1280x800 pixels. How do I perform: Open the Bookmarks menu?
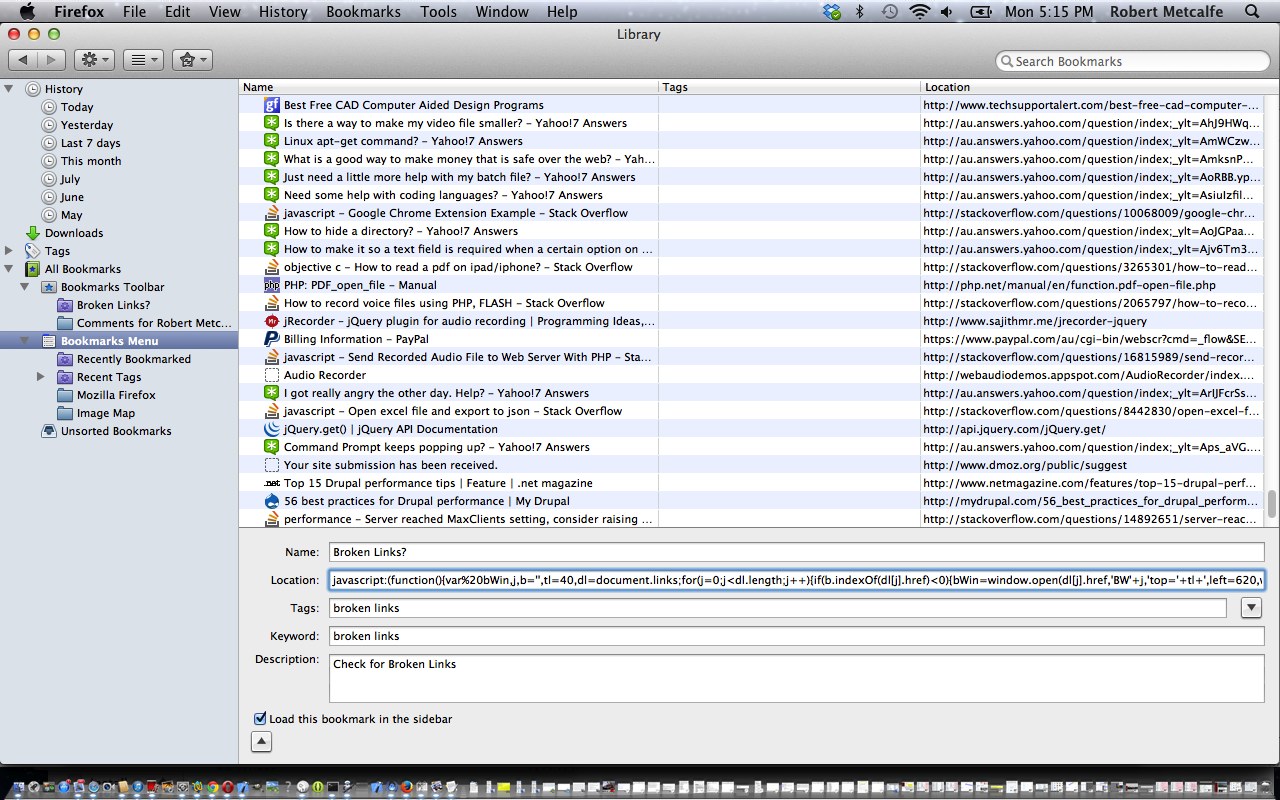tap(363, 12)
